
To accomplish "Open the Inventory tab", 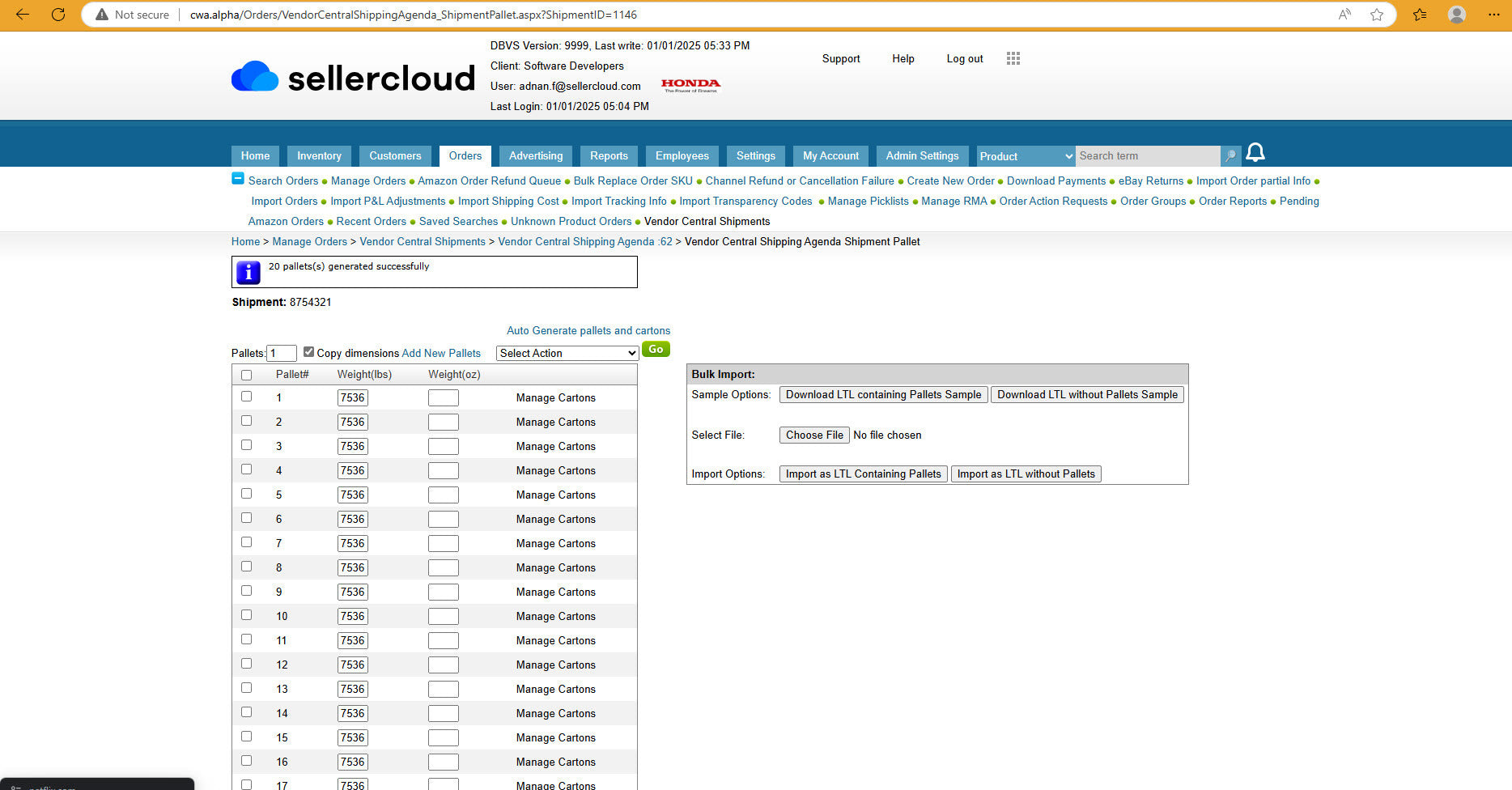I will (319, 156).
